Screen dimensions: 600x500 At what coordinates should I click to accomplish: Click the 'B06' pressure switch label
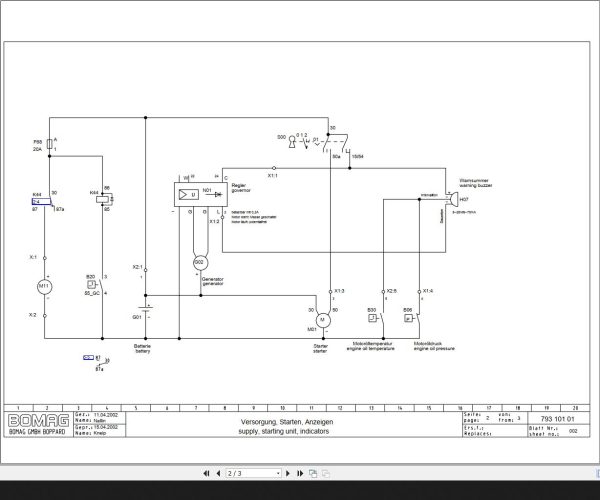[x=408, y=310]
